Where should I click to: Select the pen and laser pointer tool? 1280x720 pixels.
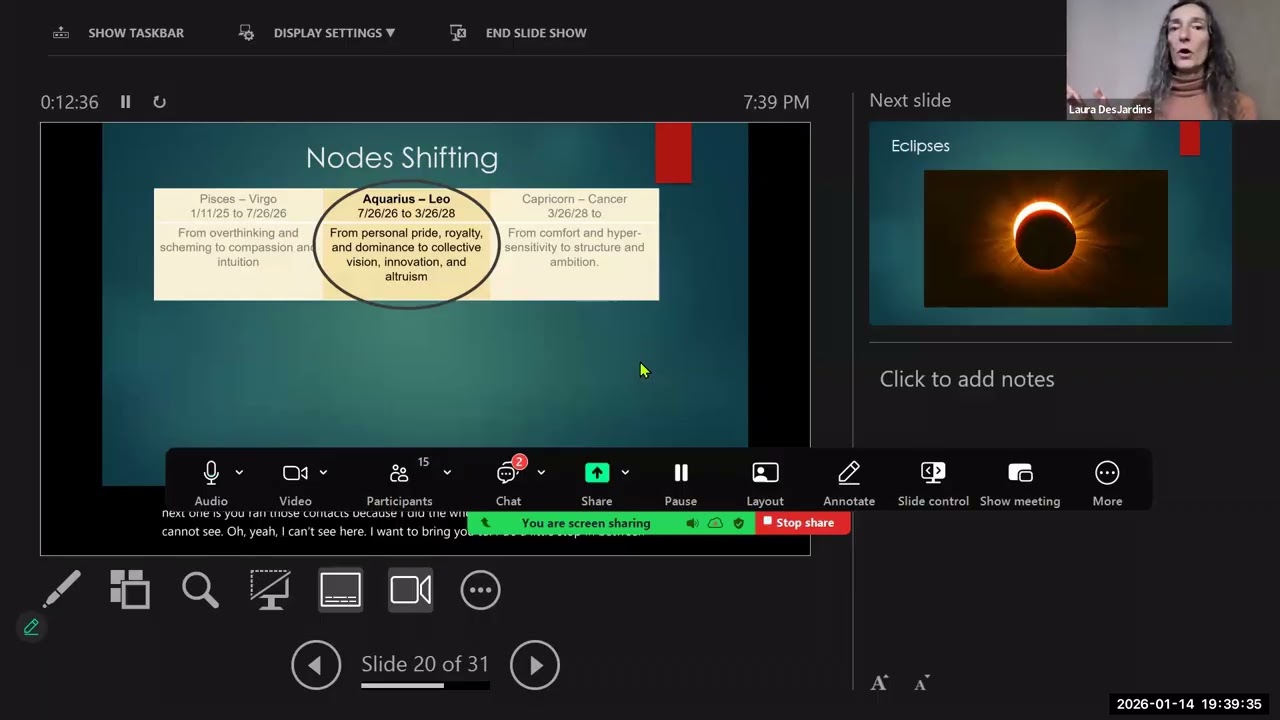click(62, 590)
